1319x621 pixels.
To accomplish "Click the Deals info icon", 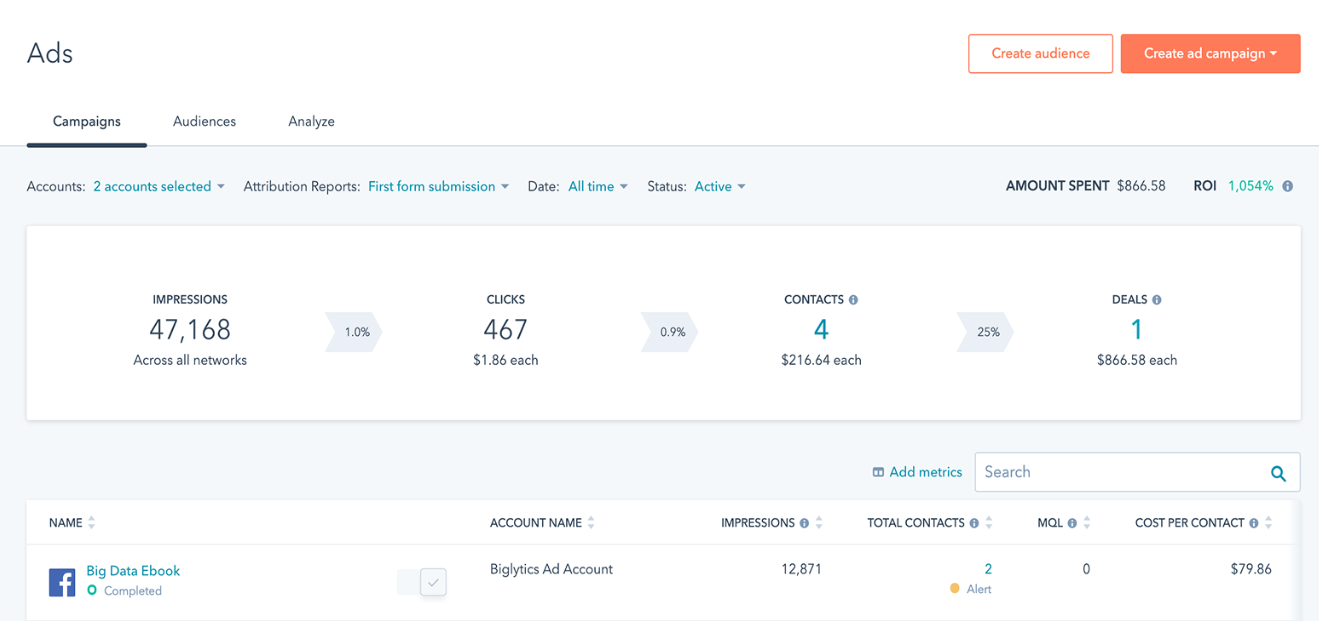I will click(x=1157, y=300).
